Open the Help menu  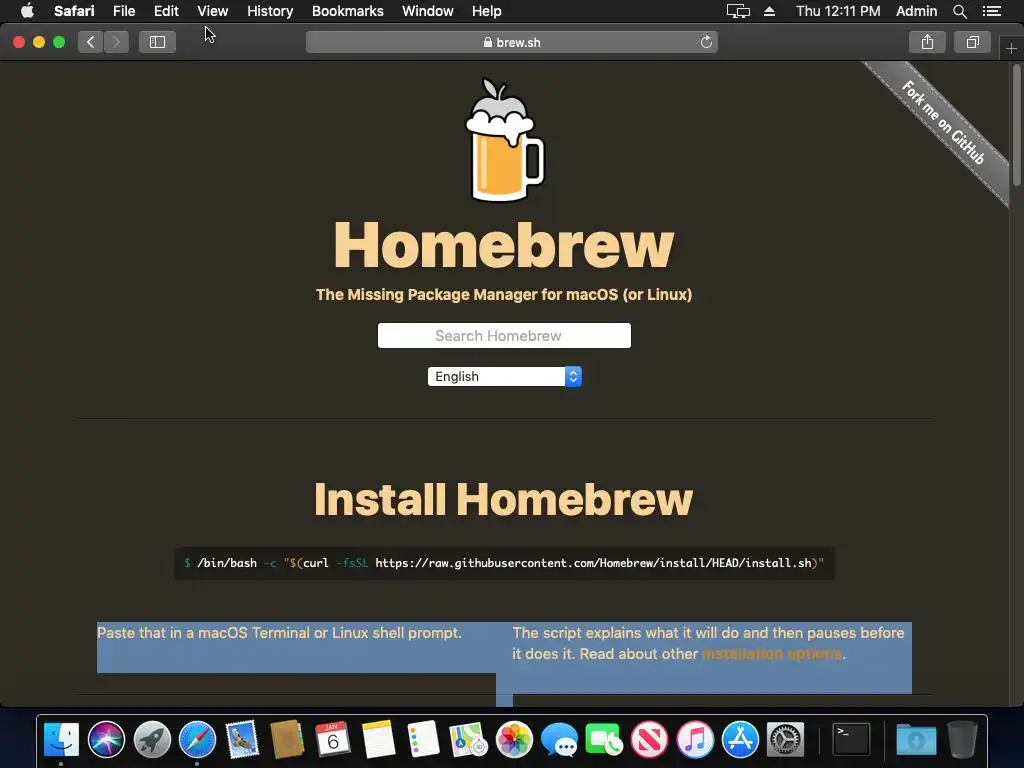coord(487,11)
